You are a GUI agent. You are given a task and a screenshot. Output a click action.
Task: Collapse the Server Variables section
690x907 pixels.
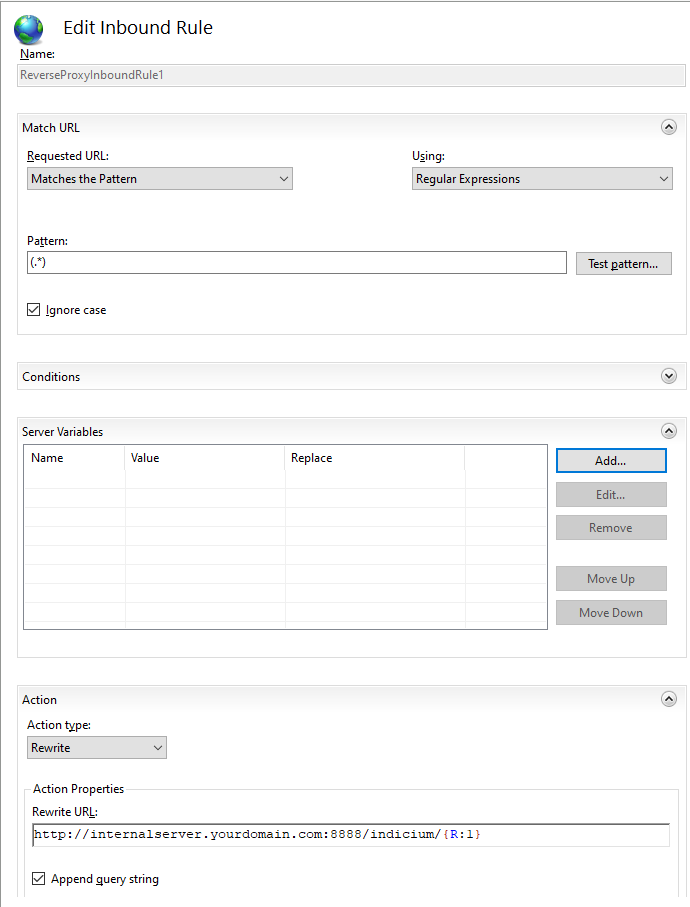(669, 431)
